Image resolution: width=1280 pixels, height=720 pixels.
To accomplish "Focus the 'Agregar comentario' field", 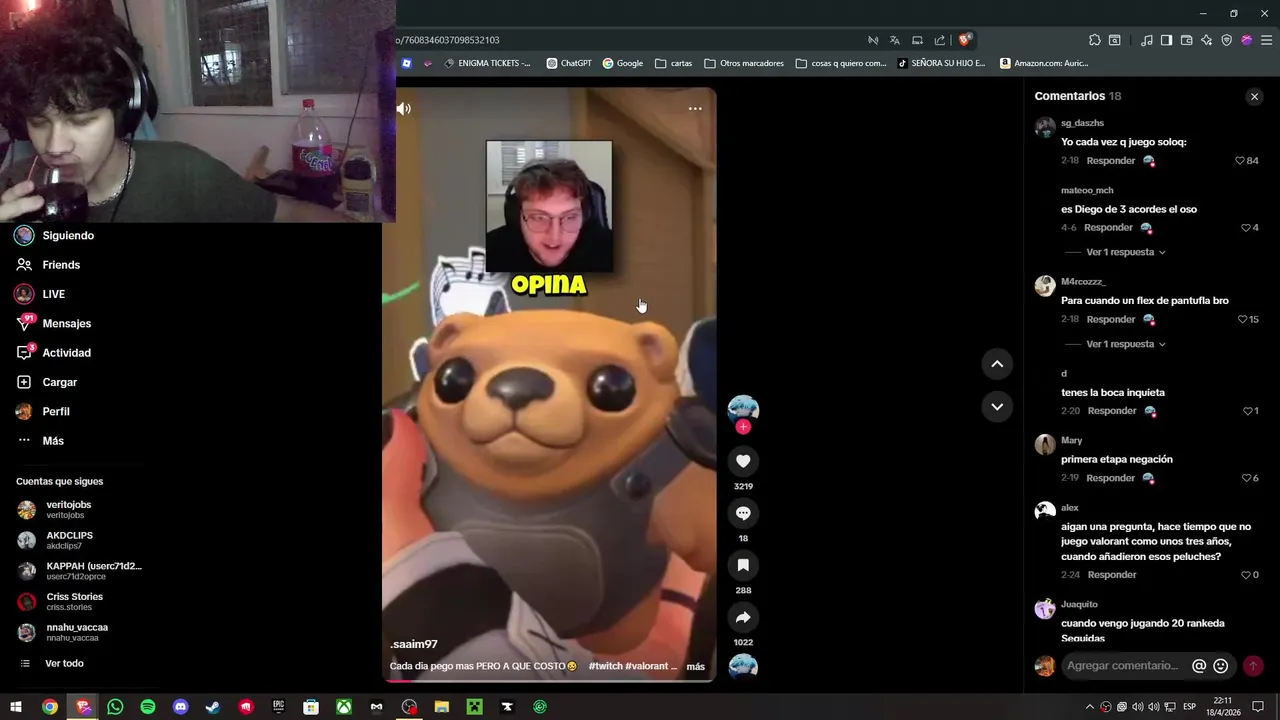I will click(1123, 666).
